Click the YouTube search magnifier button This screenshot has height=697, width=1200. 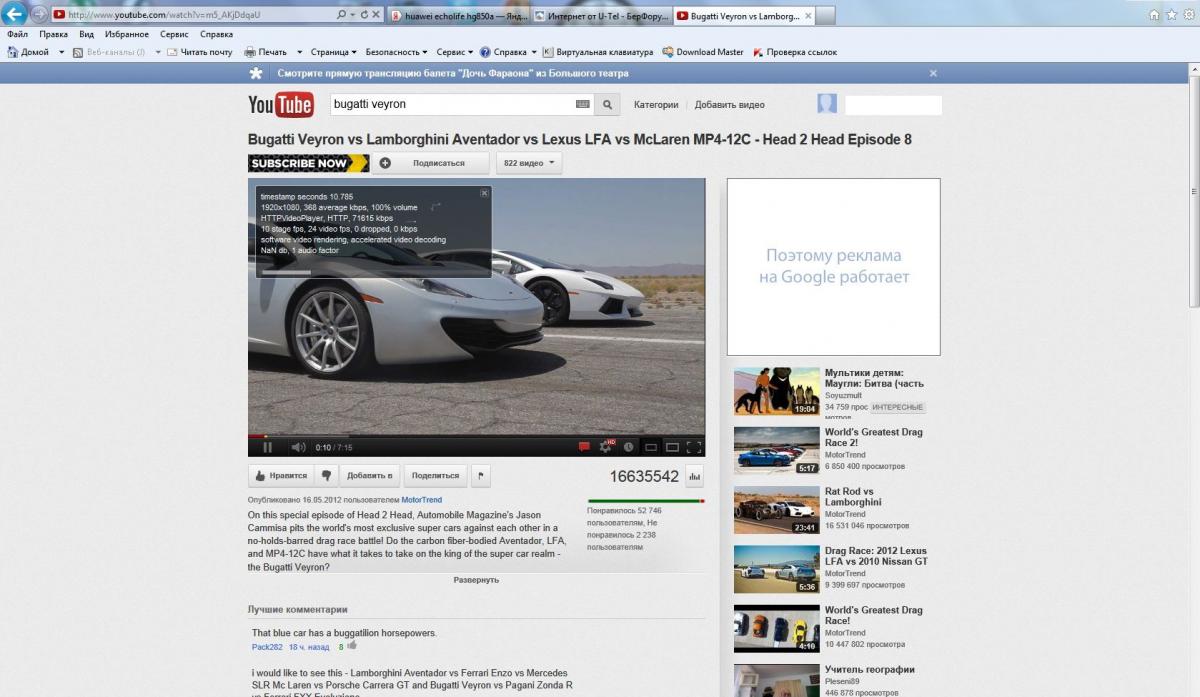[x=608, y=104]
